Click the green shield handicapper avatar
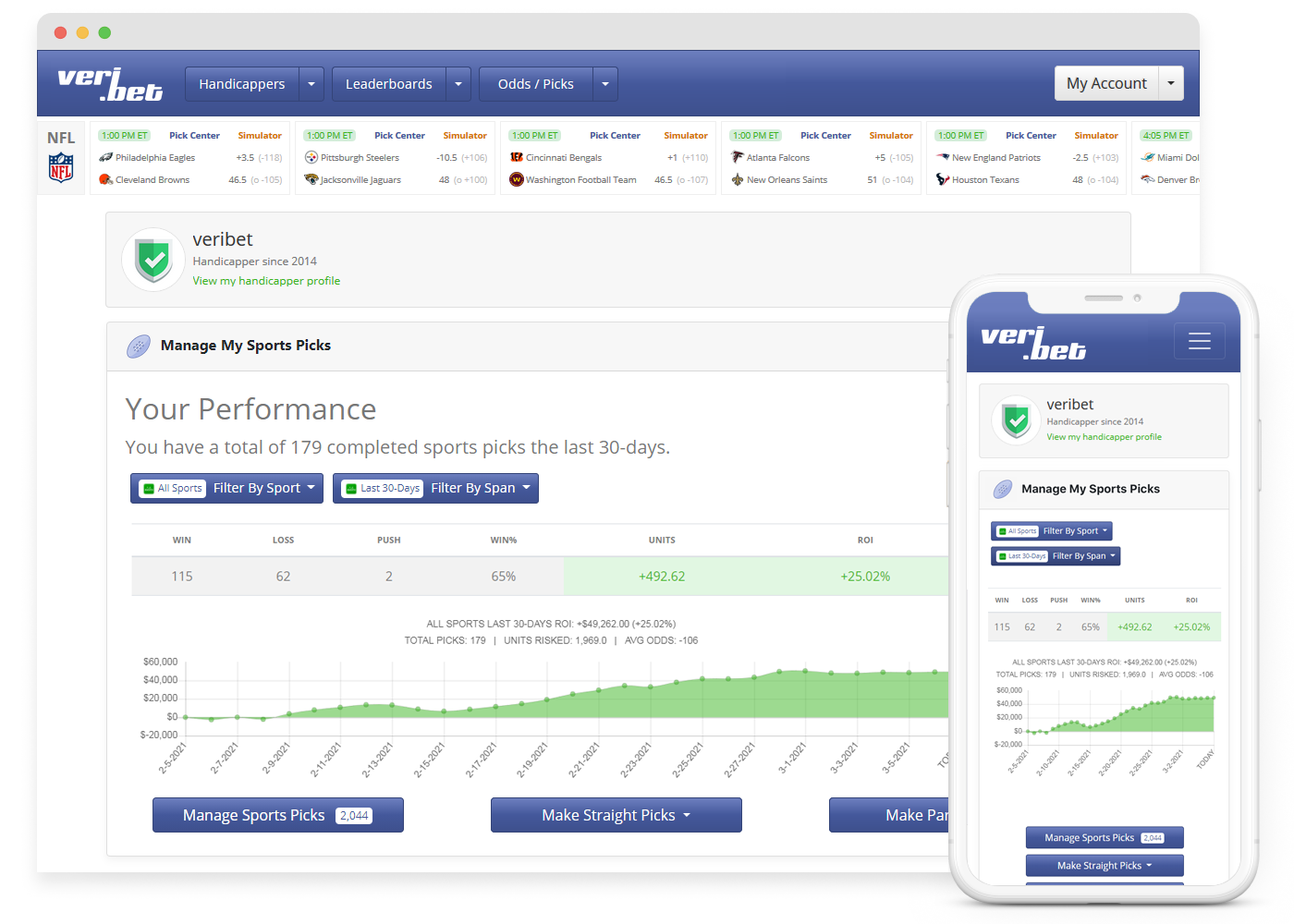The width and height of the screenshot is (1294, 924). (153, 260)
